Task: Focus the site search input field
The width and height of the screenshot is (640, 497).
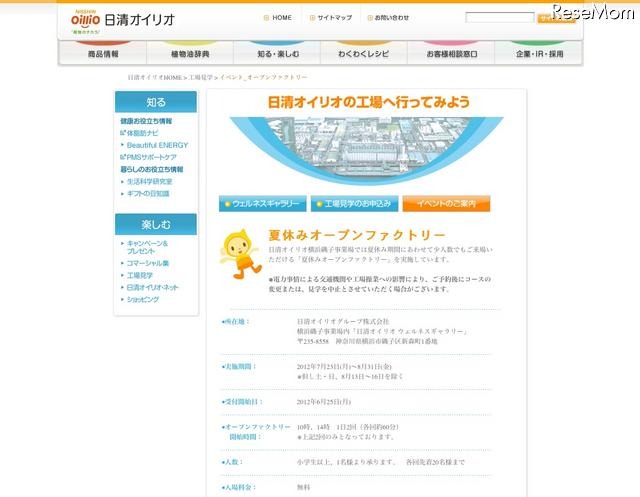Action: (x=500, y=18)
